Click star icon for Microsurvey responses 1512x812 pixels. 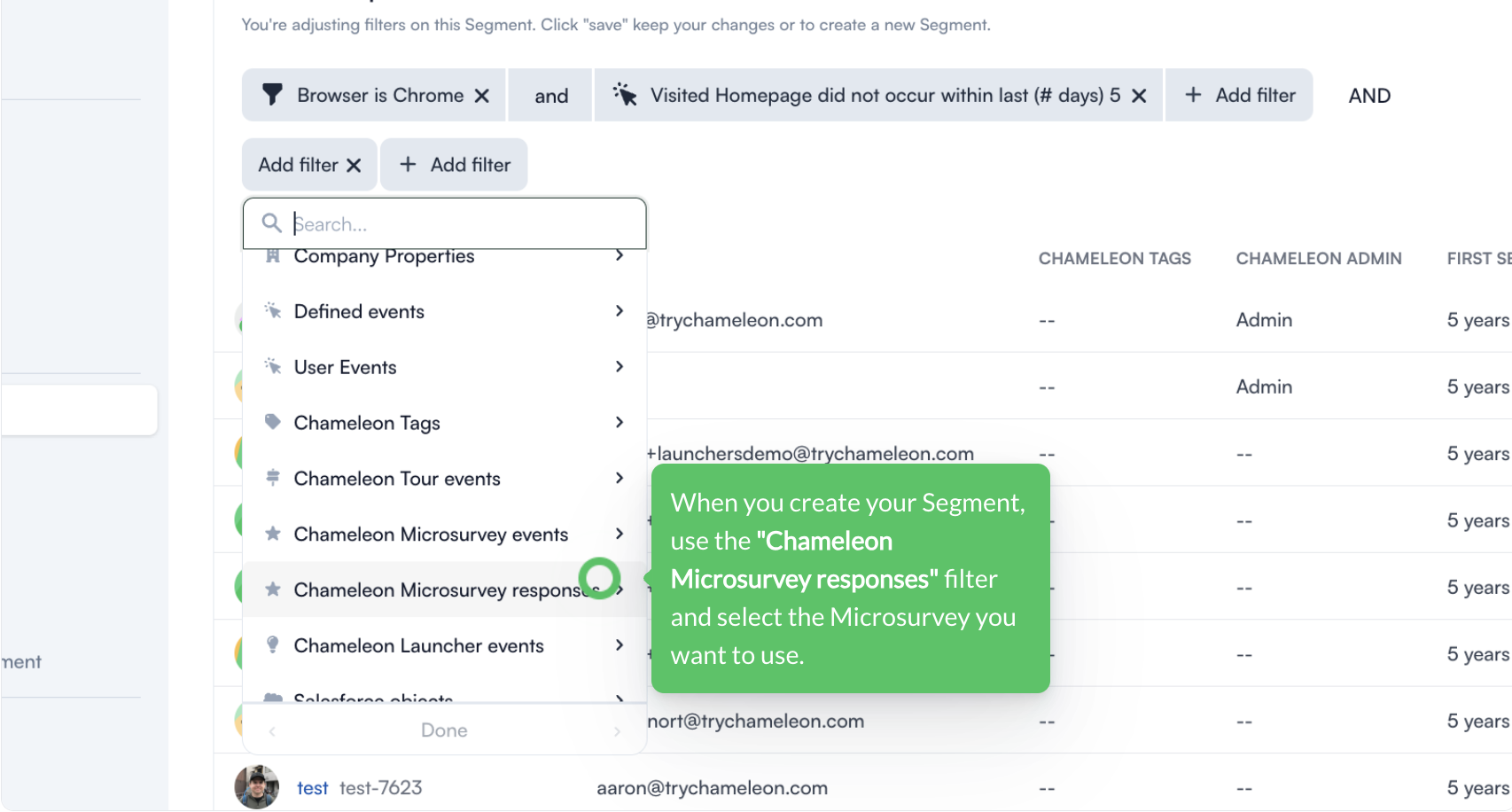273,589
